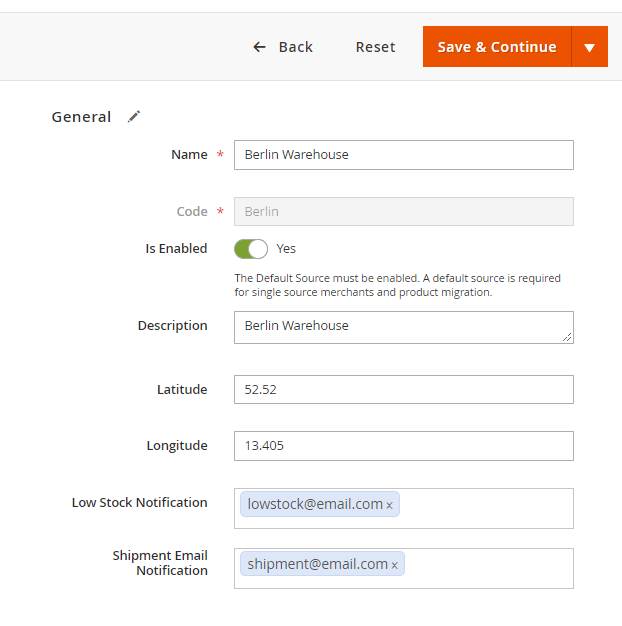Focus the Name field with Berlin Warehouse
The width and height of the screenshot is (622, 626).
coord(403,155)
